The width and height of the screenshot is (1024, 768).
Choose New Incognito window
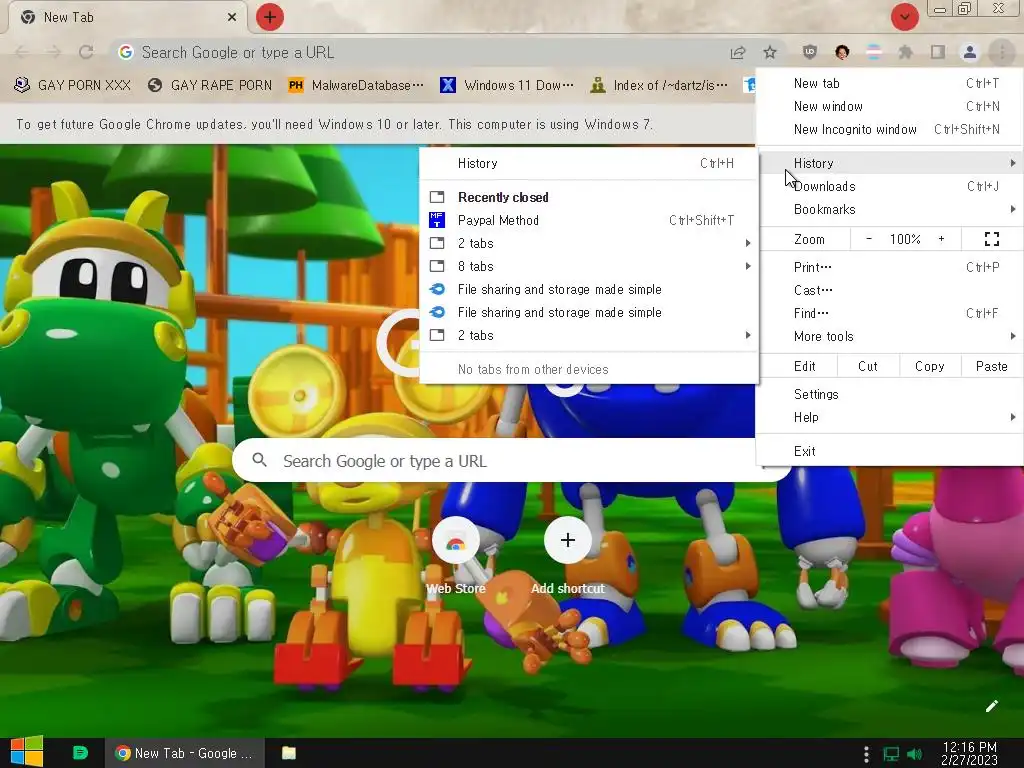(890, 129)
